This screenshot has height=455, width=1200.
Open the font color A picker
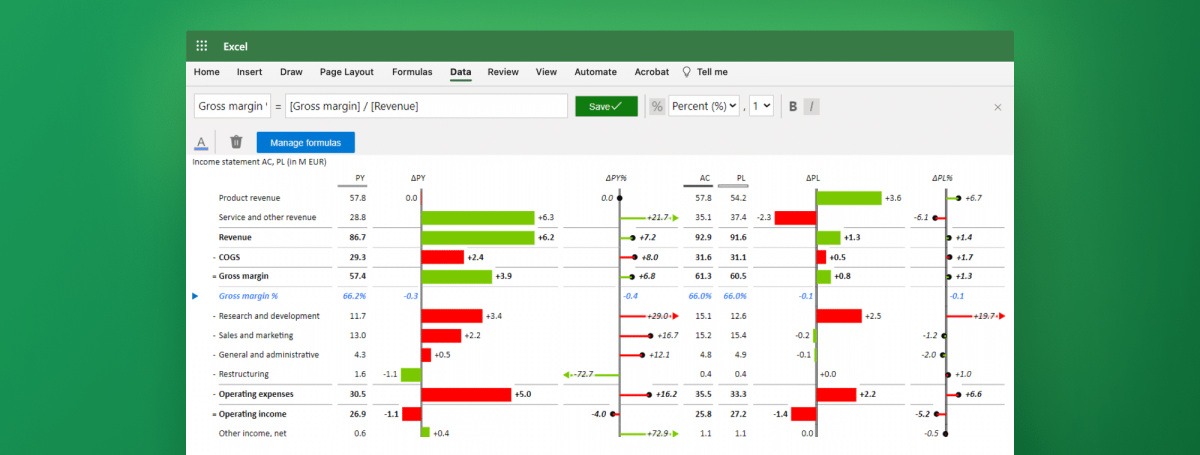click(201, 142)
